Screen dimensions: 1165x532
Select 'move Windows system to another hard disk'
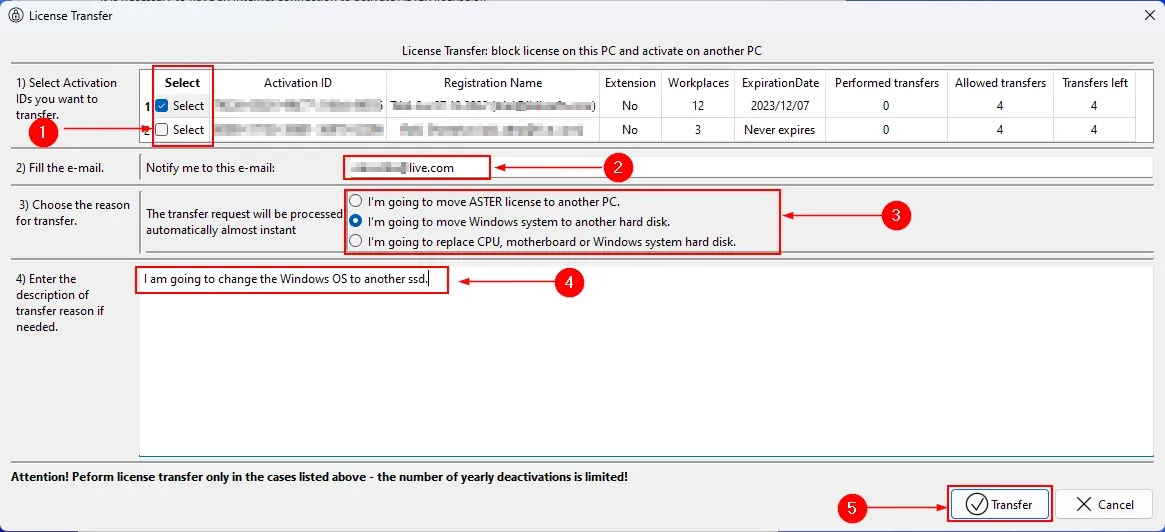tap(355, 221)
